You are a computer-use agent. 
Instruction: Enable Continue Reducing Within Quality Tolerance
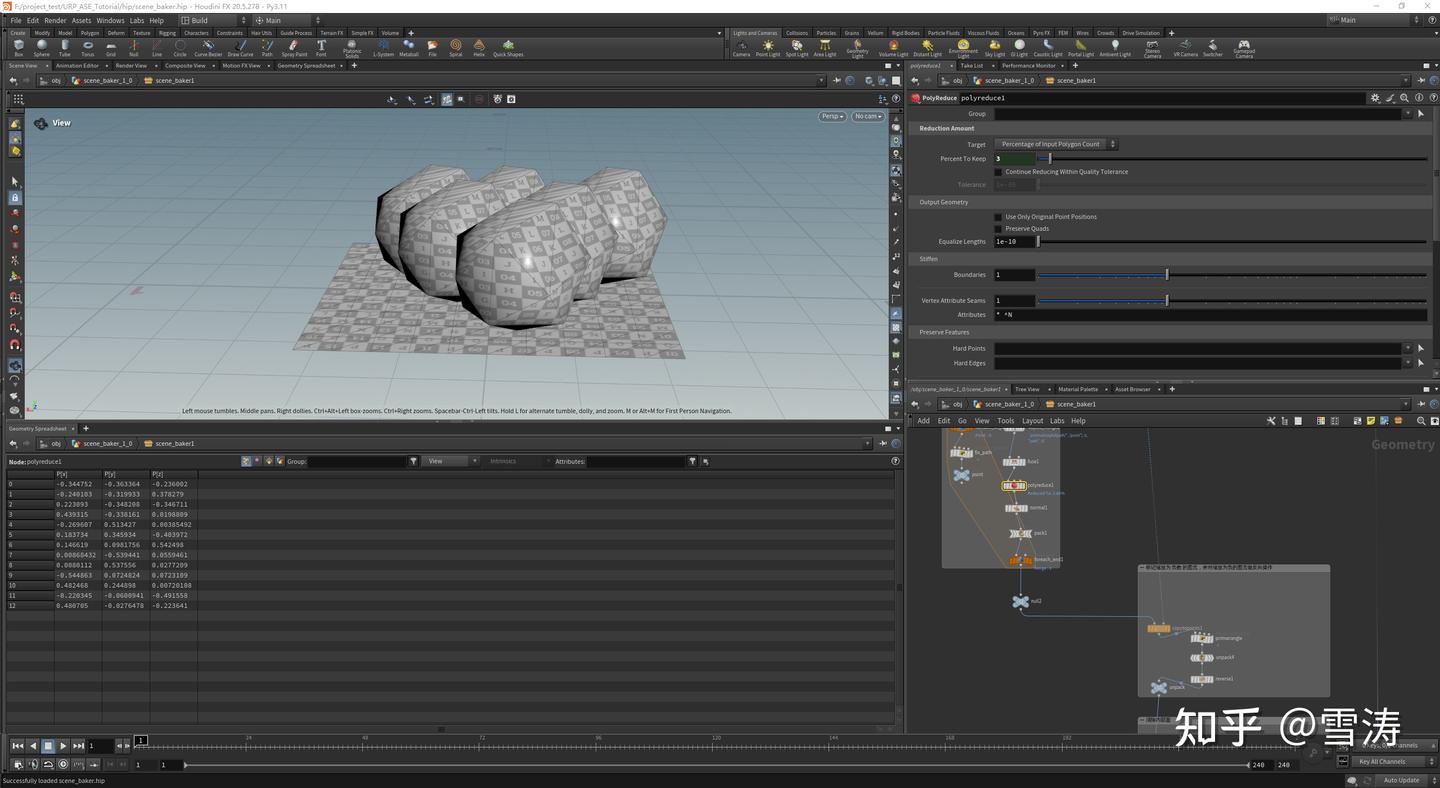(998, 171)
